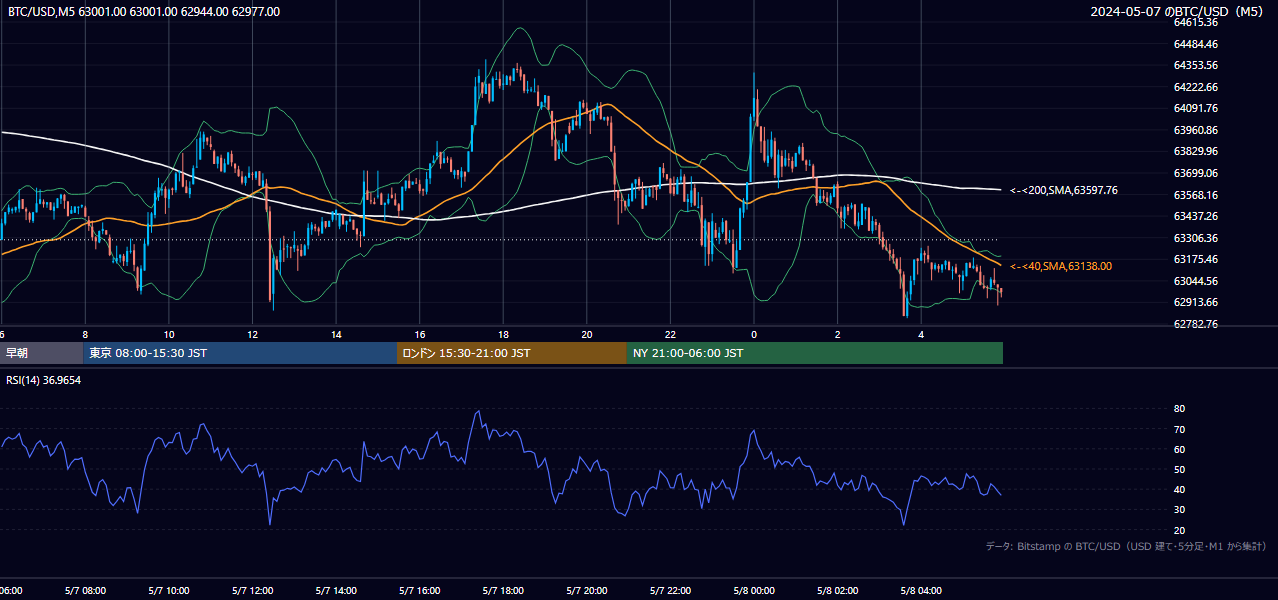
Task: Click the 5/8 00:00 time label
Action: coord(754,591)
